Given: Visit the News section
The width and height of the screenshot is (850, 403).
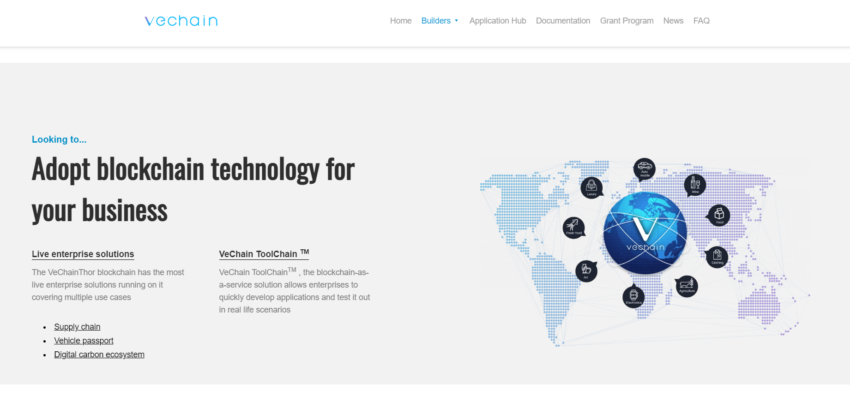Looking at the screenshot, I should click(x=673, y=21).
